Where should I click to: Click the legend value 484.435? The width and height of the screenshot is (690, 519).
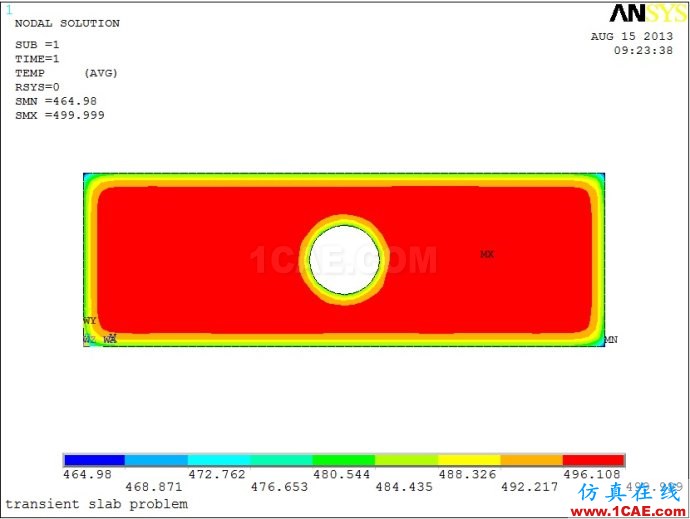tap(404, 487)
